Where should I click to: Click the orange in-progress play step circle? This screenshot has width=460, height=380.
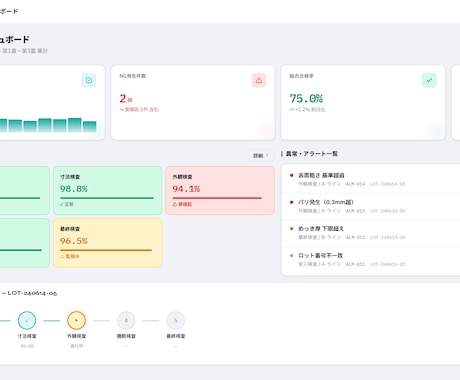77,320
